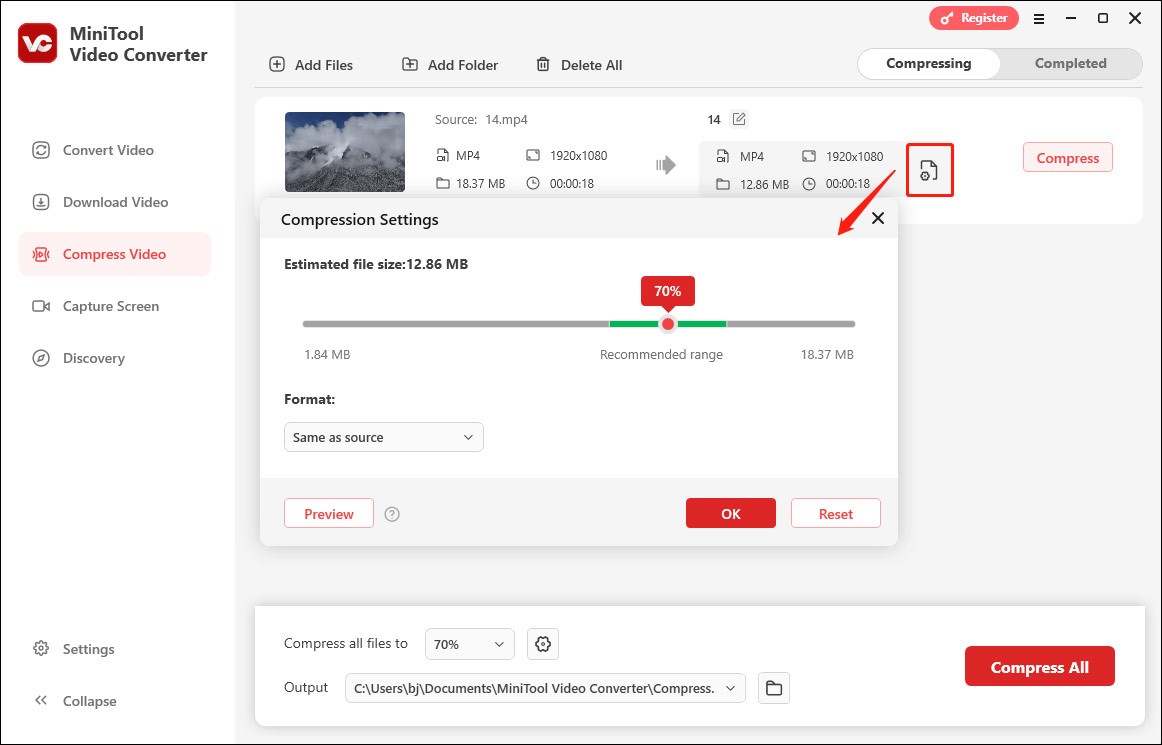Viewport: 1162px width, 745px height.
Task: Open Settings in the sidebar
Action: [74, 649]
